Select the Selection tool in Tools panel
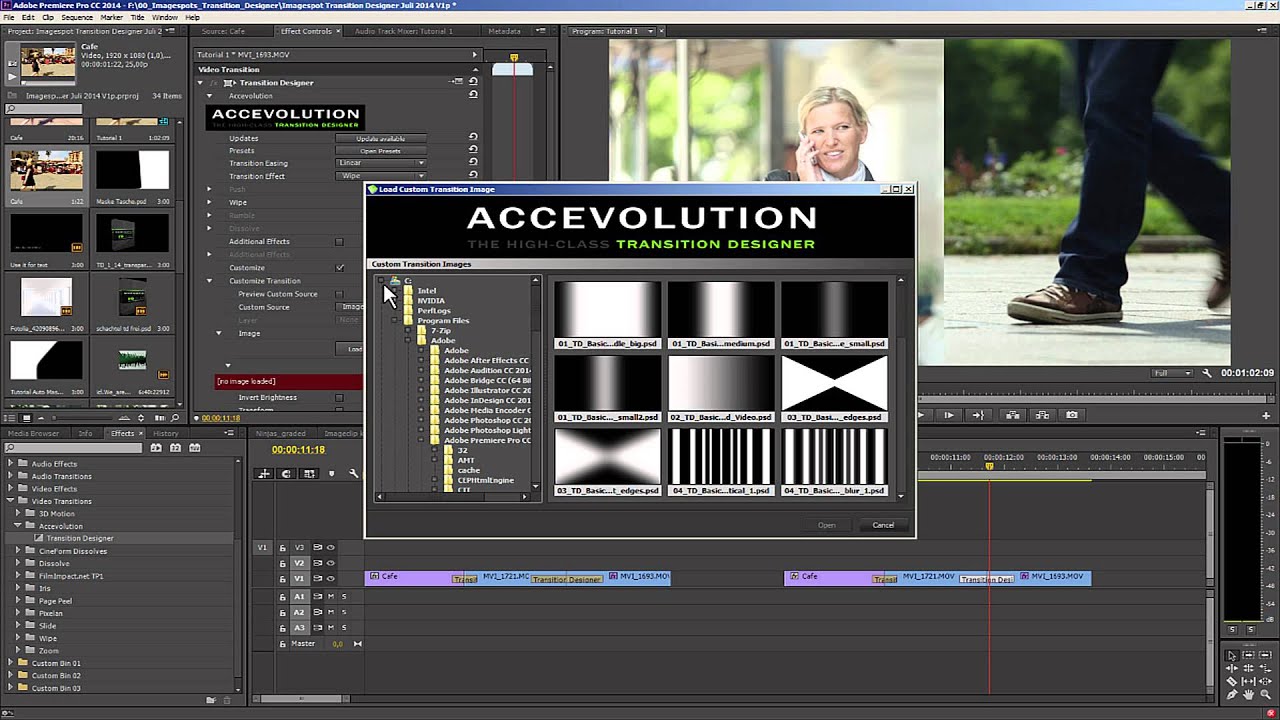Image resolution: width=1280 pixels, height=720 pixels. (1232, 655)
